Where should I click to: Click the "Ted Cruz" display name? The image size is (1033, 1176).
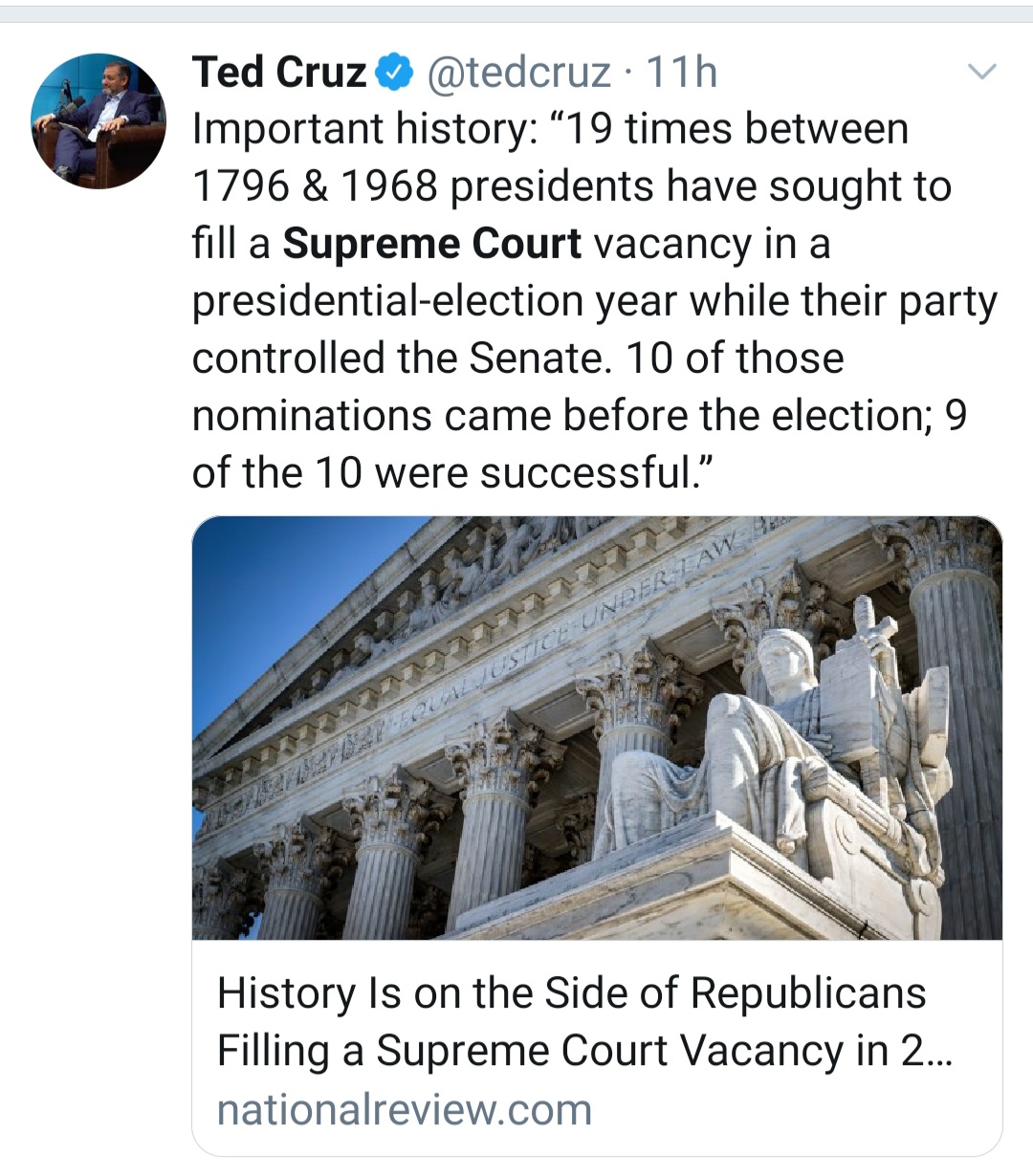point(278,73)
